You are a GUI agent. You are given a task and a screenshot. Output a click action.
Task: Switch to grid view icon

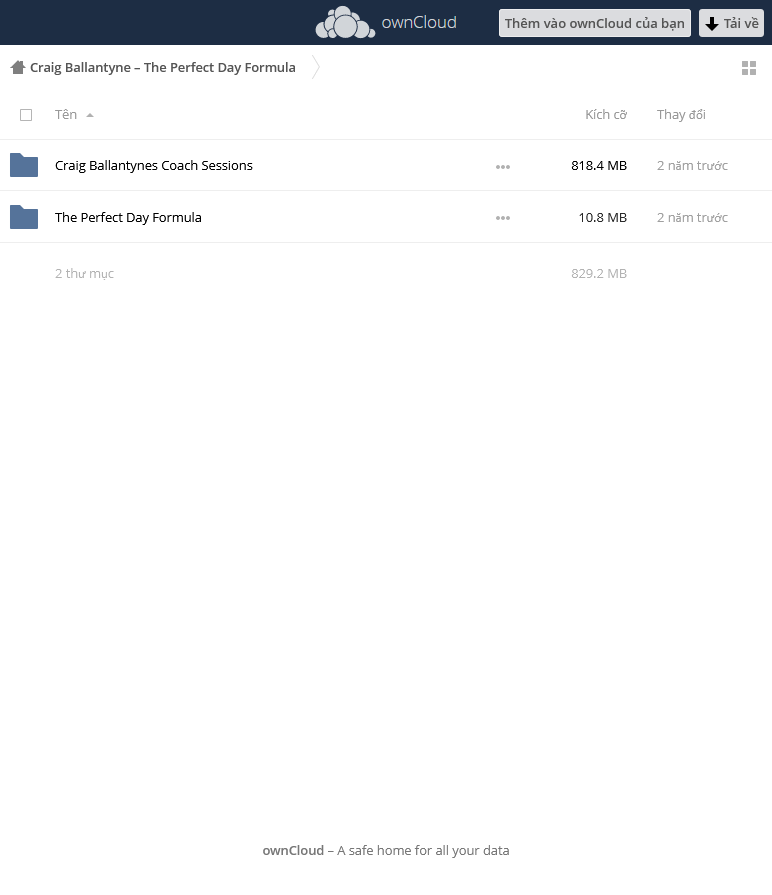point(749,68)
